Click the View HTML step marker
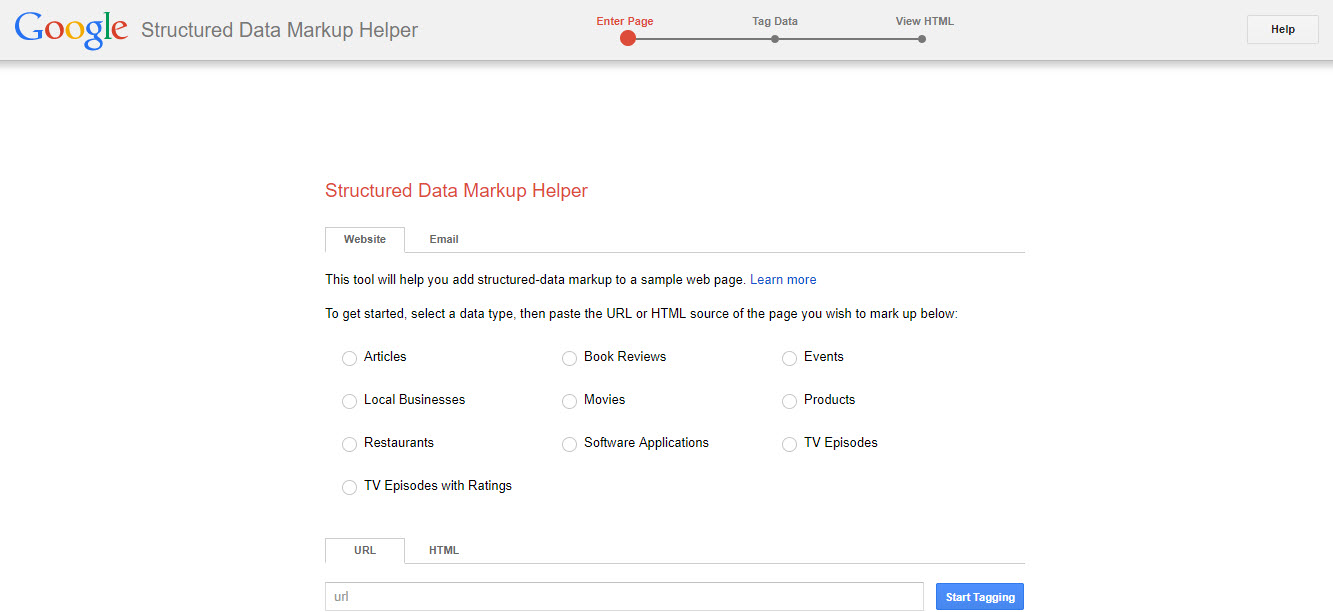Screen dimensions: 1333x612 (x=921, y=38)
